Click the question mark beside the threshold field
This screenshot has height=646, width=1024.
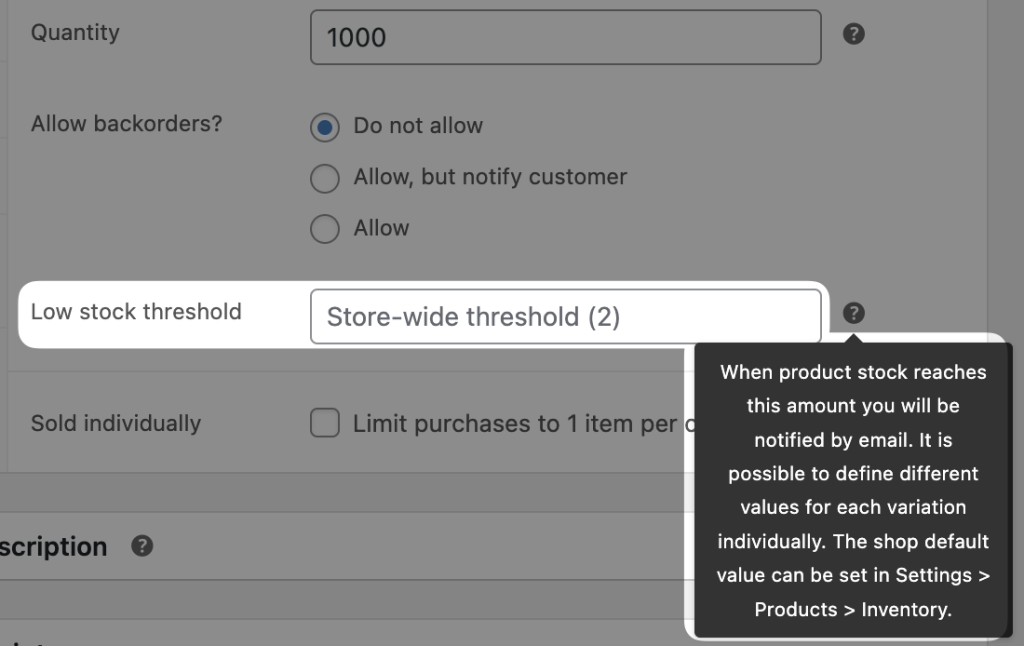(853, 313)
